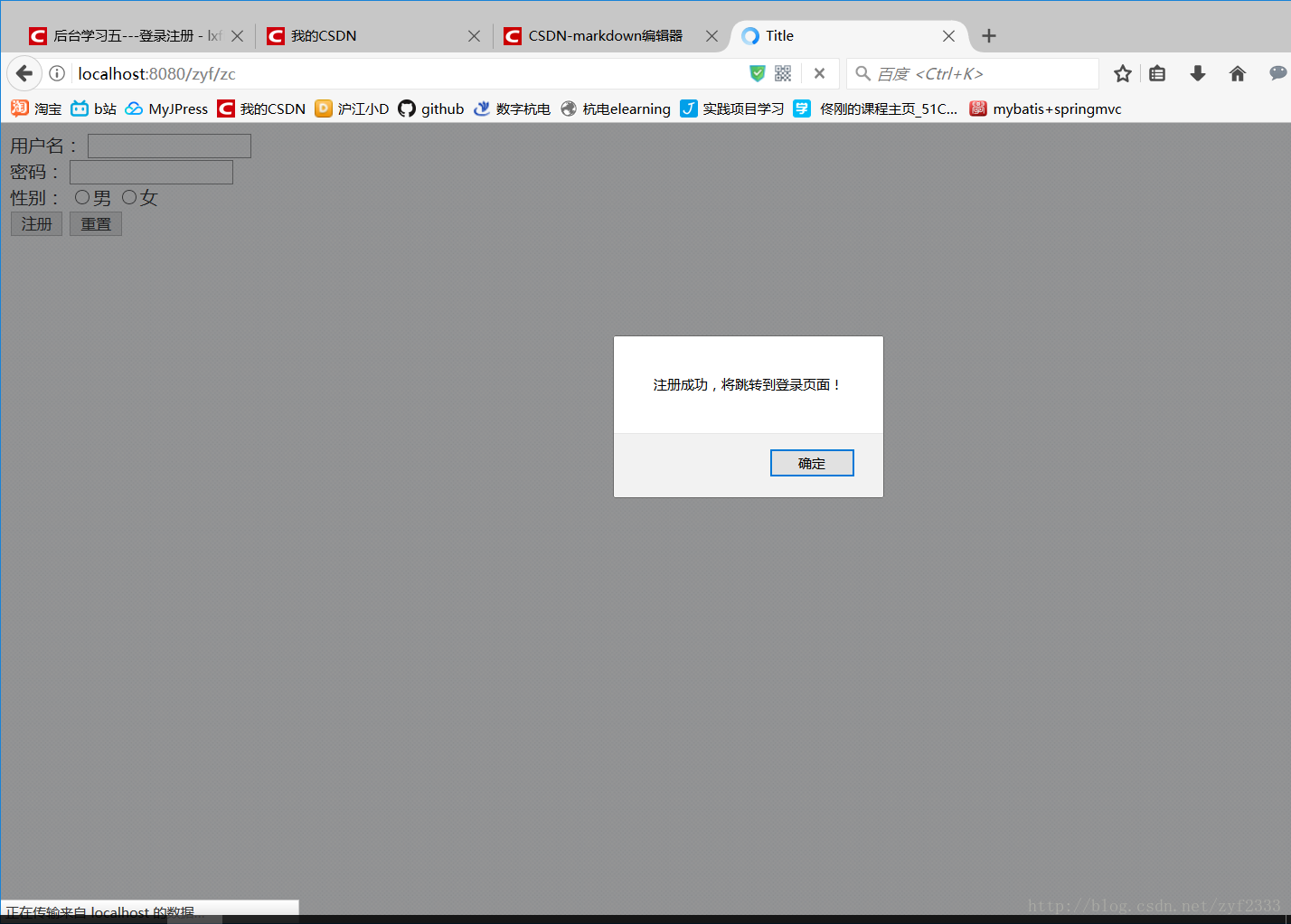Click the 用户名 input field
Screen dimensions: 1291x924
pyautogui.click(x=169, y=146)
